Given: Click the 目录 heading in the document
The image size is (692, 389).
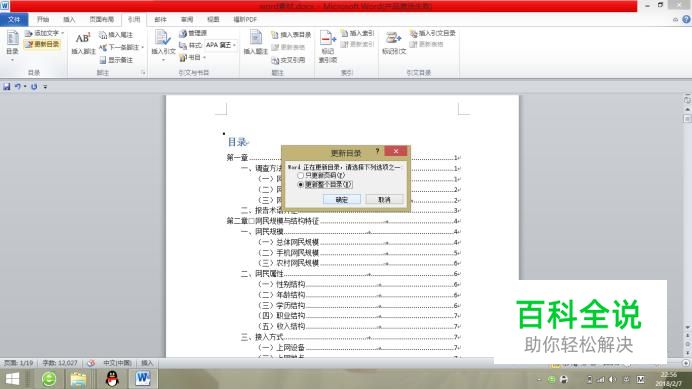Looking at the screenshot, I should [x=237, y=142].
